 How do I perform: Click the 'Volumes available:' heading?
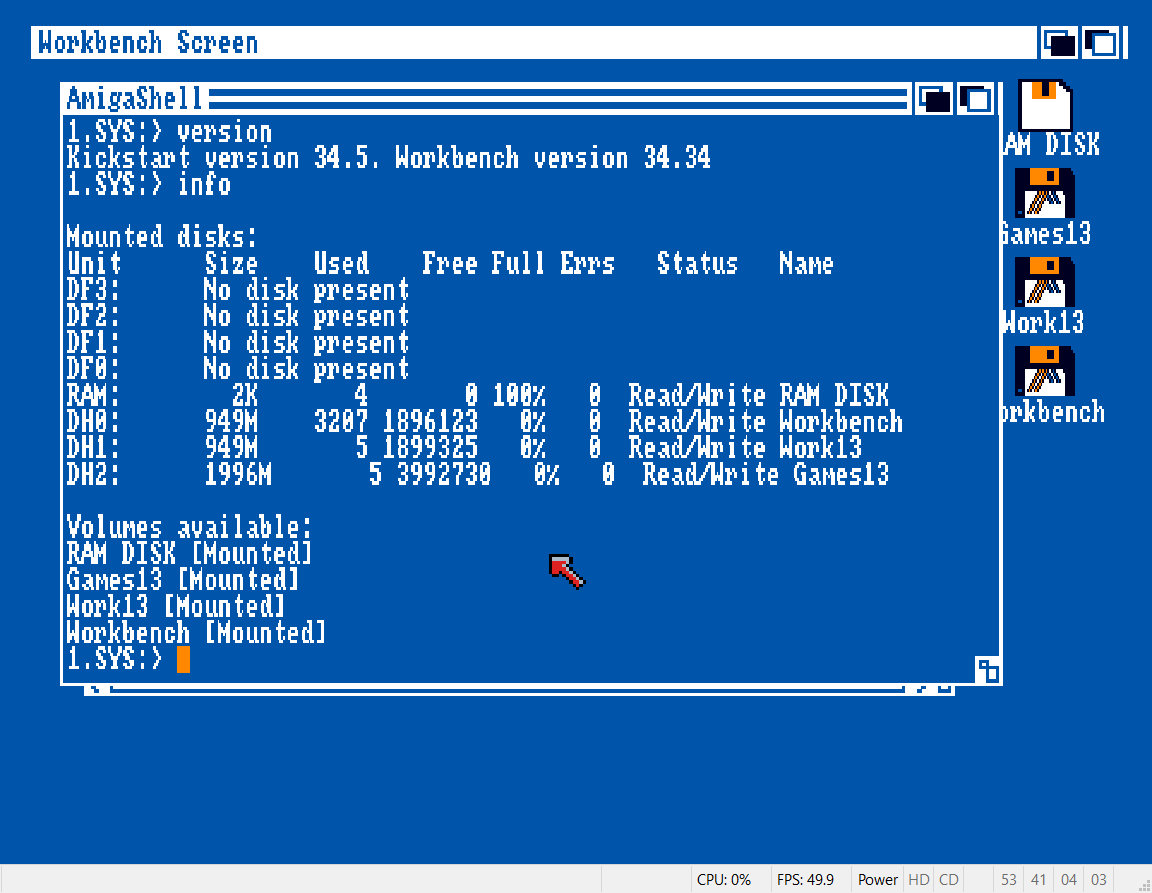point(189,527)
